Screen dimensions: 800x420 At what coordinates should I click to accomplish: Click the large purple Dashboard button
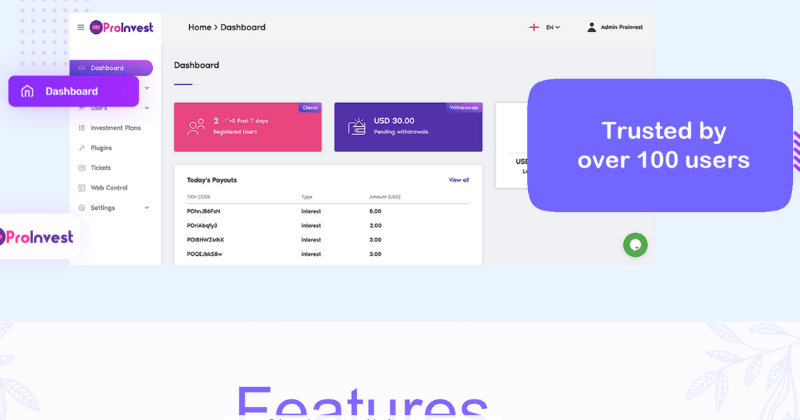[73, 91]
